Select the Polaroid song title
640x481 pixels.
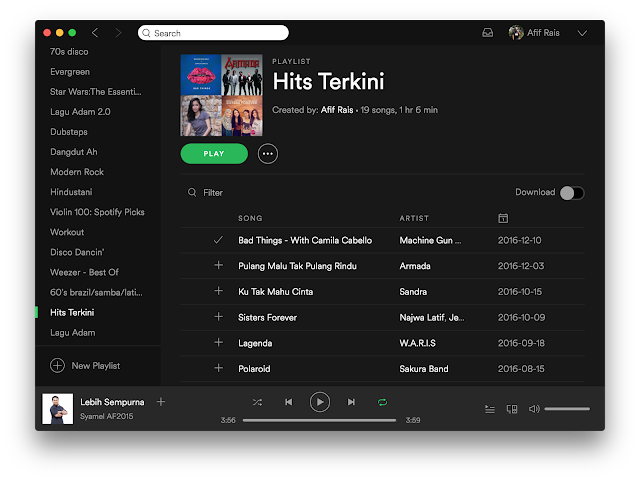point(254,369)
